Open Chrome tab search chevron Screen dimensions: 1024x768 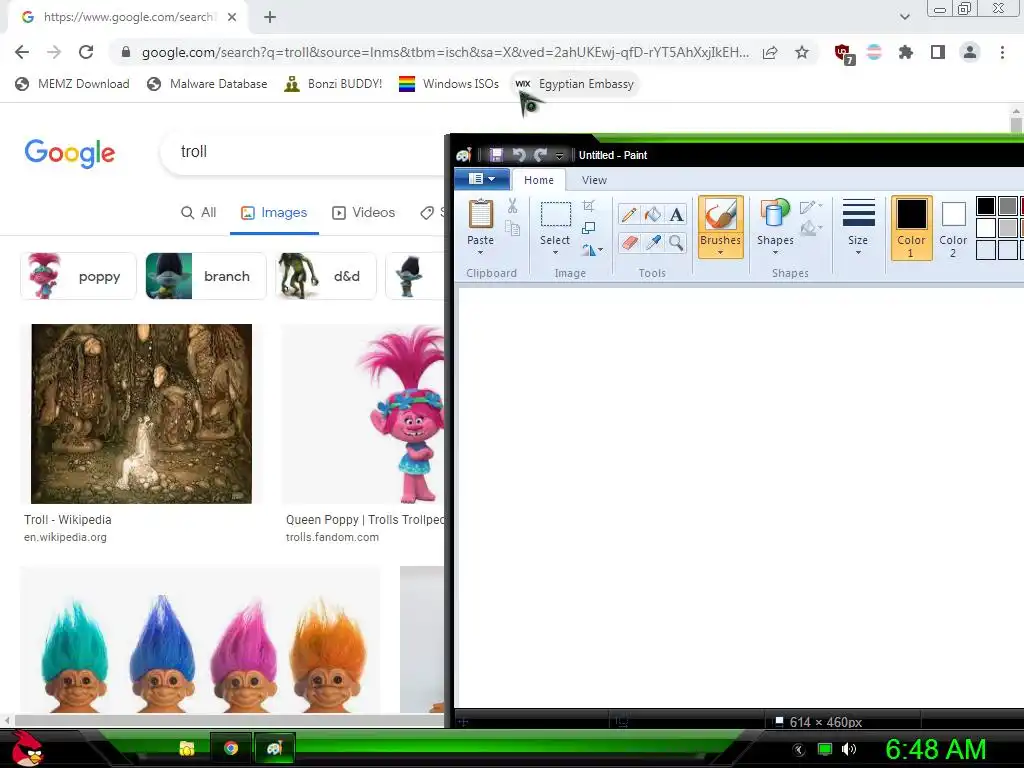(x=904, y=16)
